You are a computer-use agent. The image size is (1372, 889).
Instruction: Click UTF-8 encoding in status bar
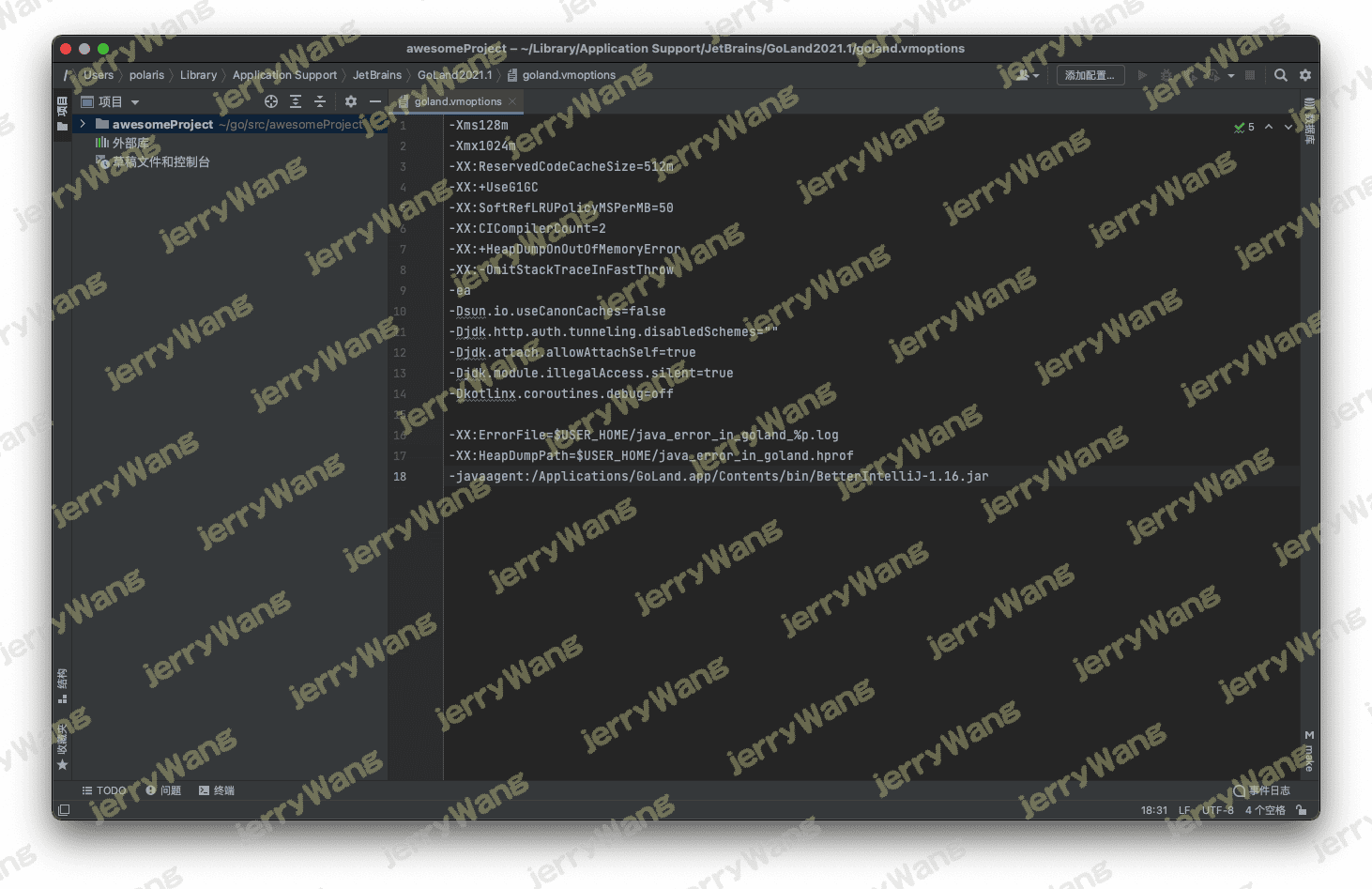coord(1217,810)
